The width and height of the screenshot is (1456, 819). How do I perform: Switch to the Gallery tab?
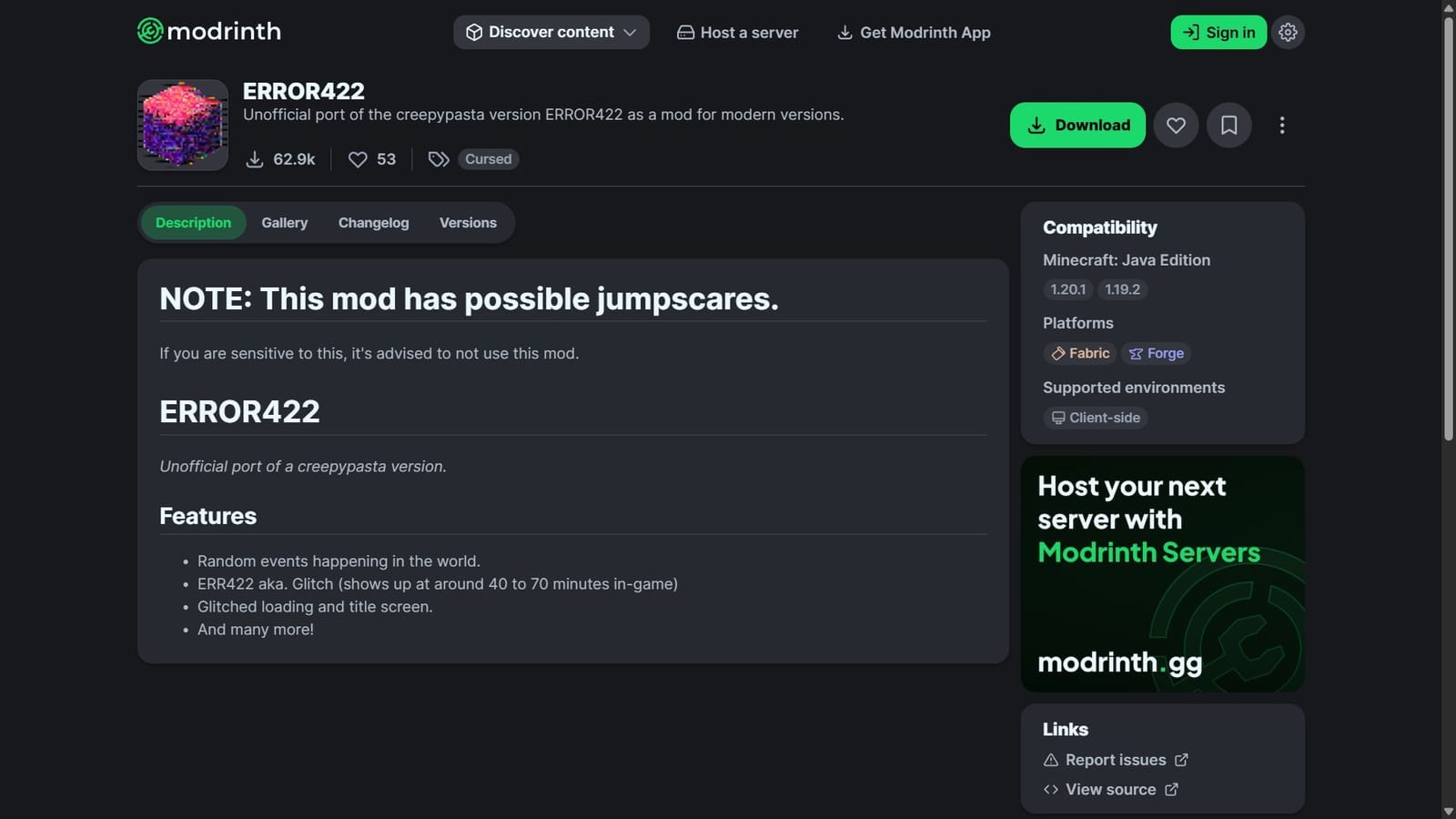click(x=284, y=222)
